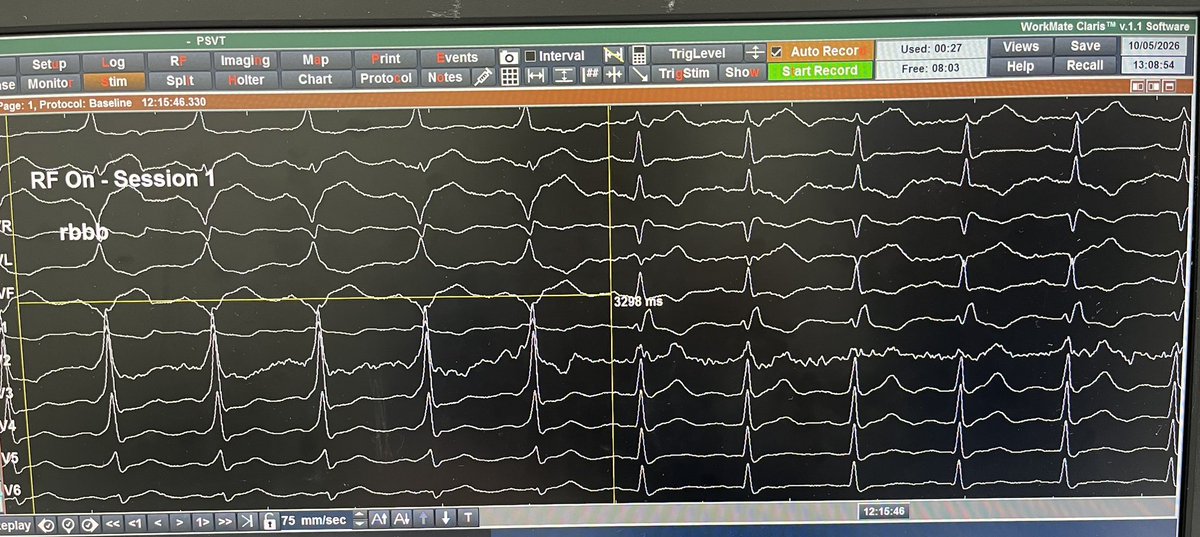Step backward with the < button
The width and height of the screenshot is (1200, 537).
click(x=158, y=523)
